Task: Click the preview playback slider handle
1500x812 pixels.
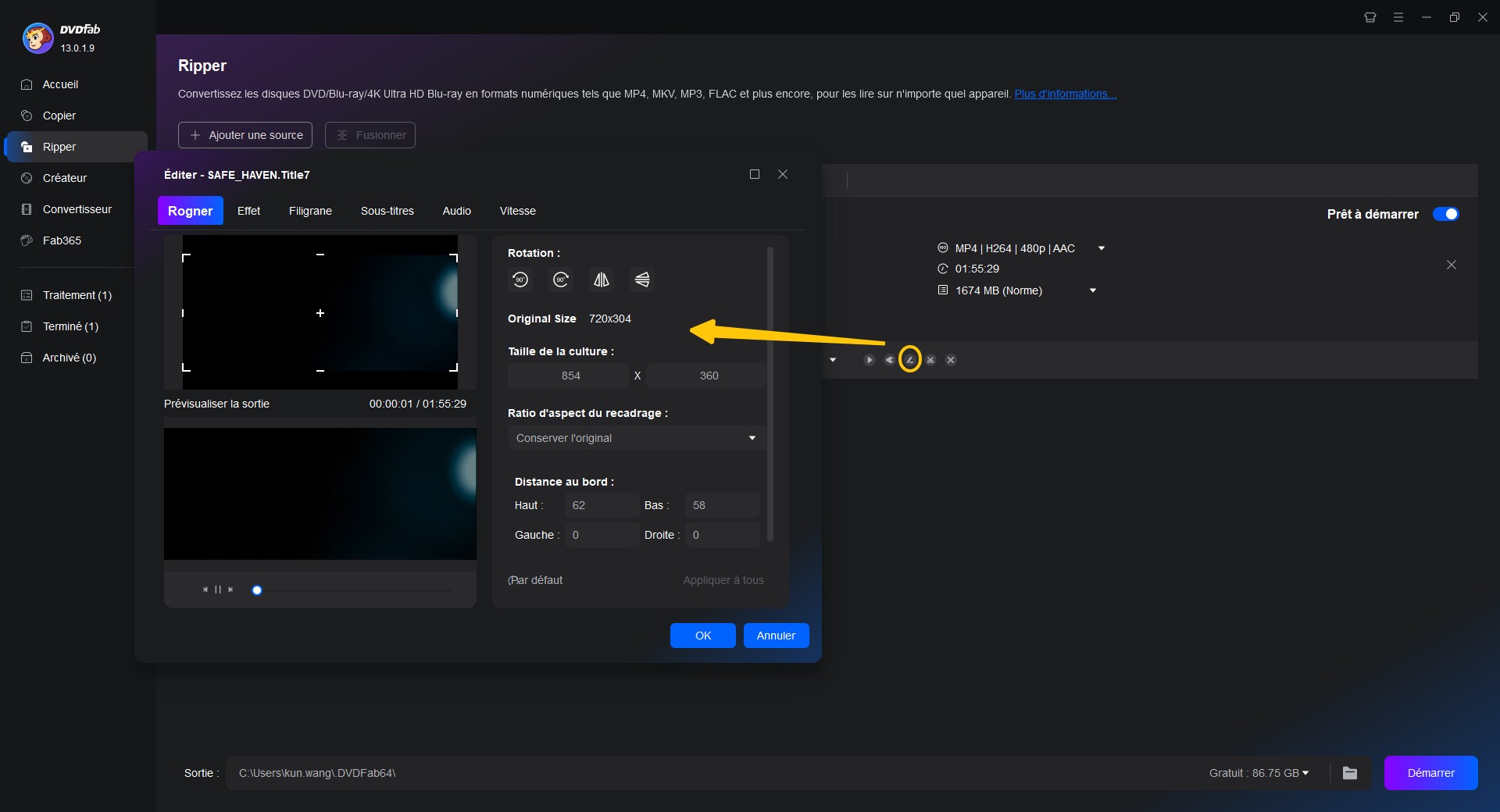Action: pos(257,590)
